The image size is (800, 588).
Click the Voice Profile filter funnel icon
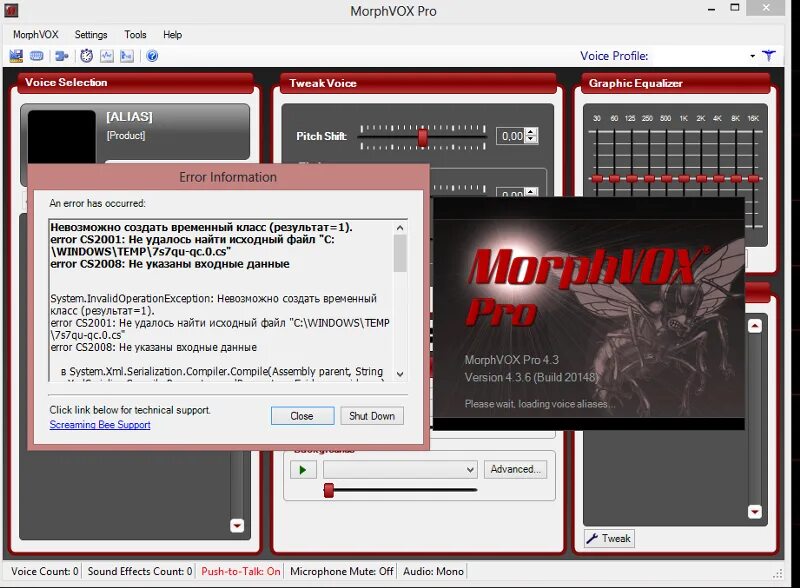(769, 56)
